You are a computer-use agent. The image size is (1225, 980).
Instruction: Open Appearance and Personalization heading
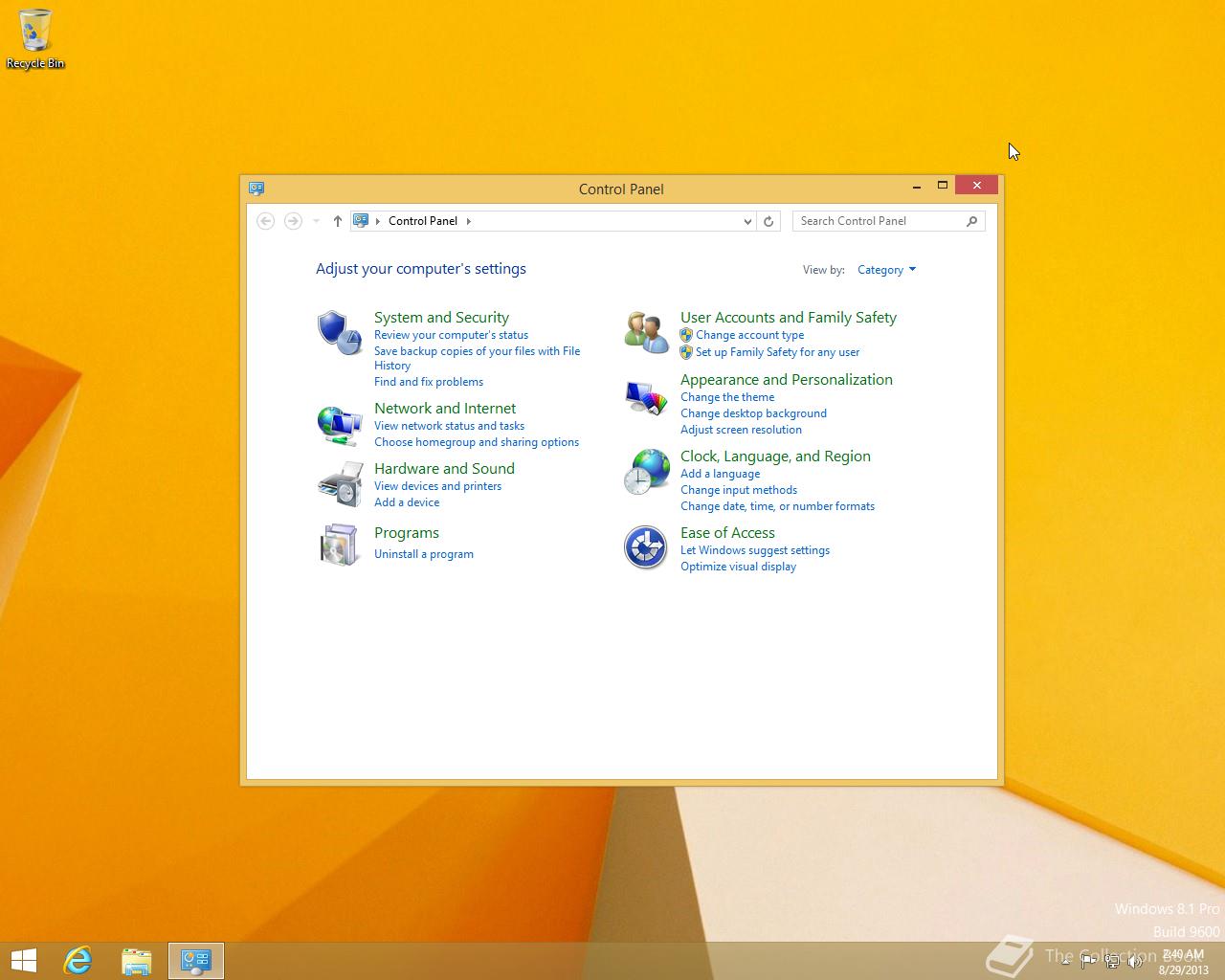point(787,380)
